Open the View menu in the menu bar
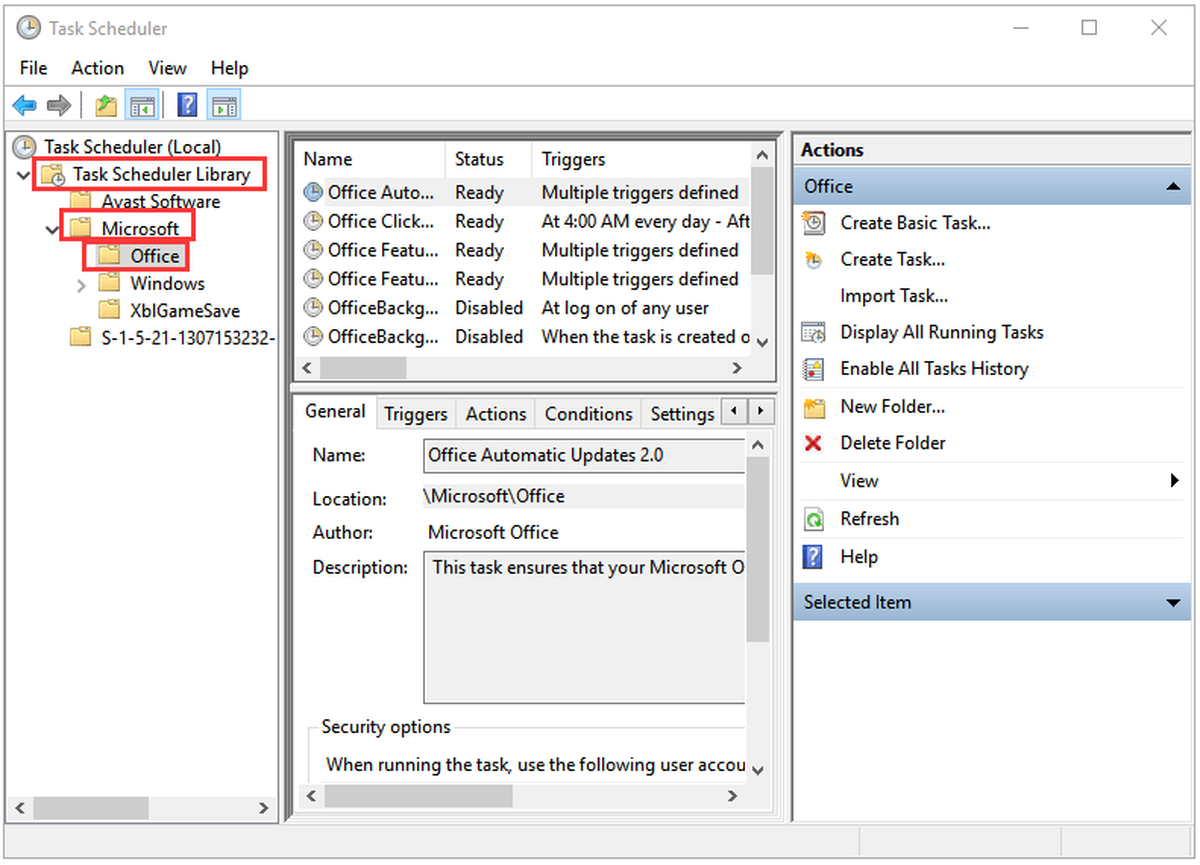 (168, 68)
